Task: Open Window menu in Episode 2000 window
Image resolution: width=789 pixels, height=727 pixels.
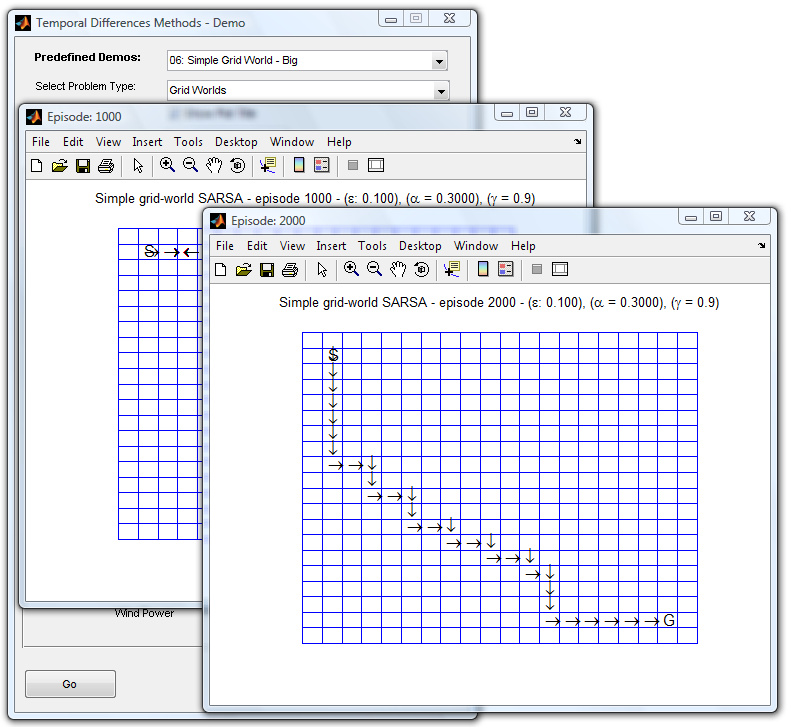Action: point(476,246)
